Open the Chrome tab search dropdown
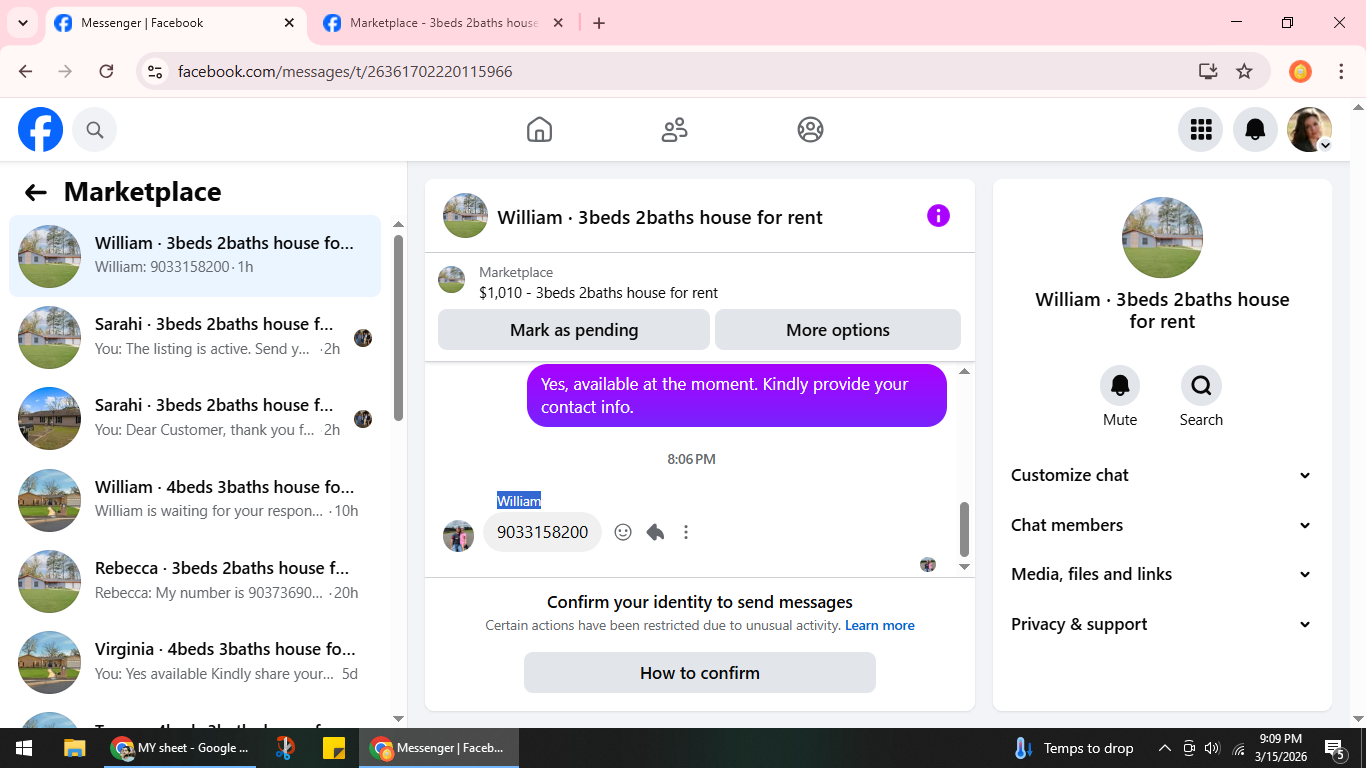The width and height of the screenshot is (1366, 768). 22,23
